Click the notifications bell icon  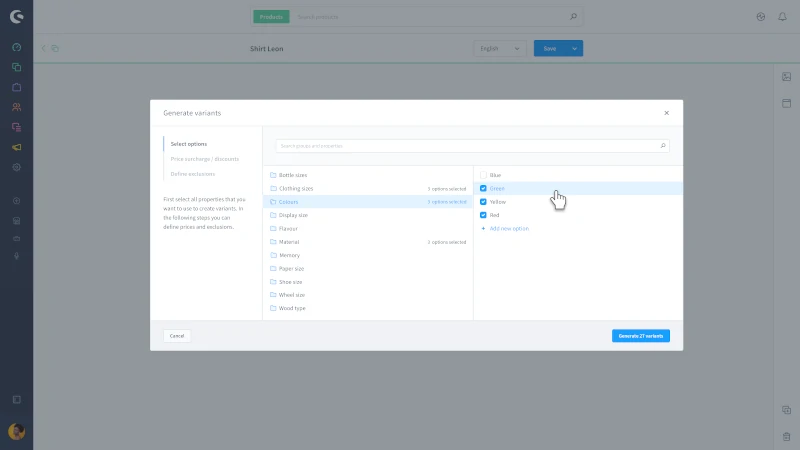coord(782,17)
